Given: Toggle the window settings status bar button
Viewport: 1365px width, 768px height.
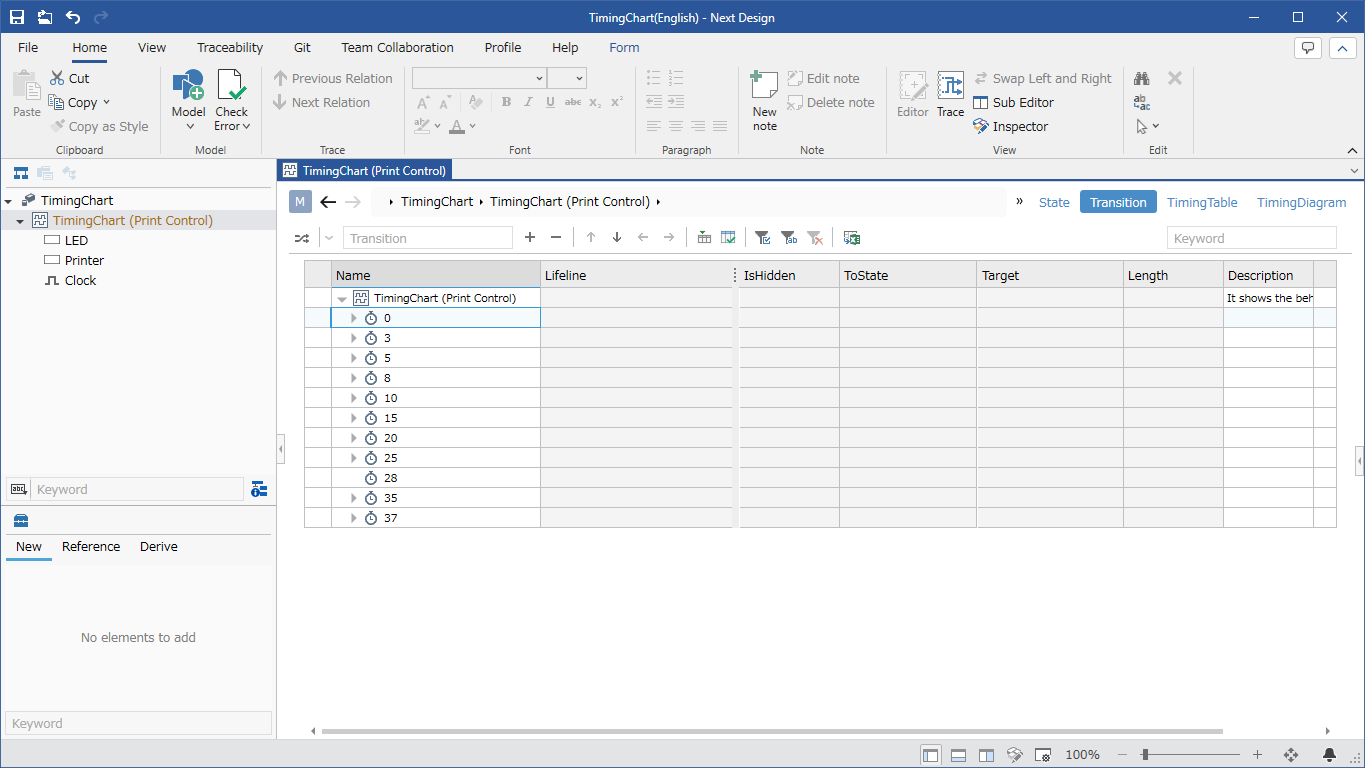Looking at the screenshot, I should tap(1042, 755).
